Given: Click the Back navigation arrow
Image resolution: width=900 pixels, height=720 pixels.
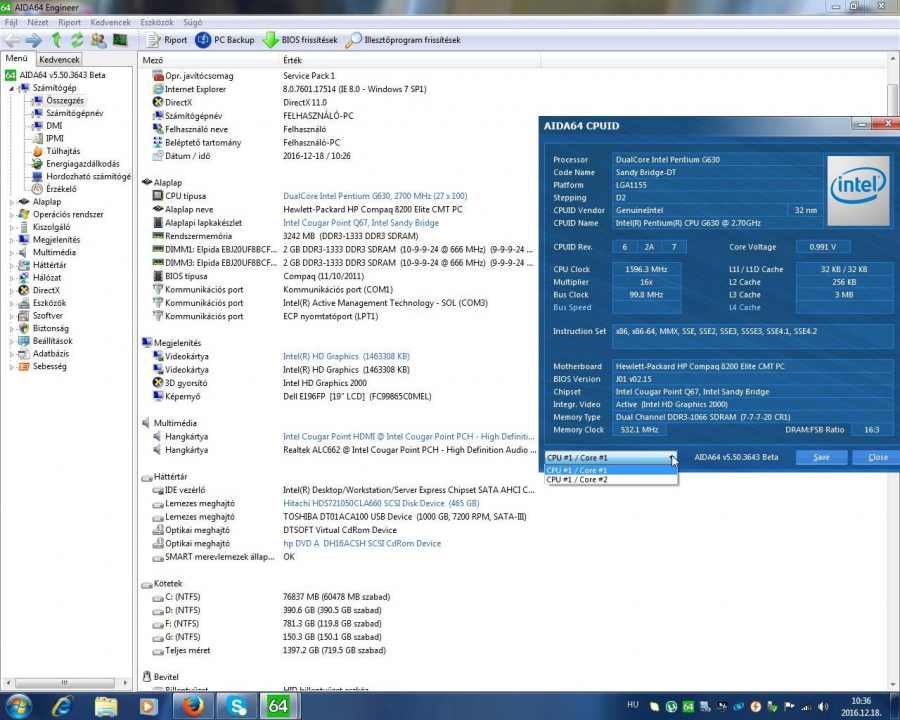Looking at the screenshot, I should [12, 40].
